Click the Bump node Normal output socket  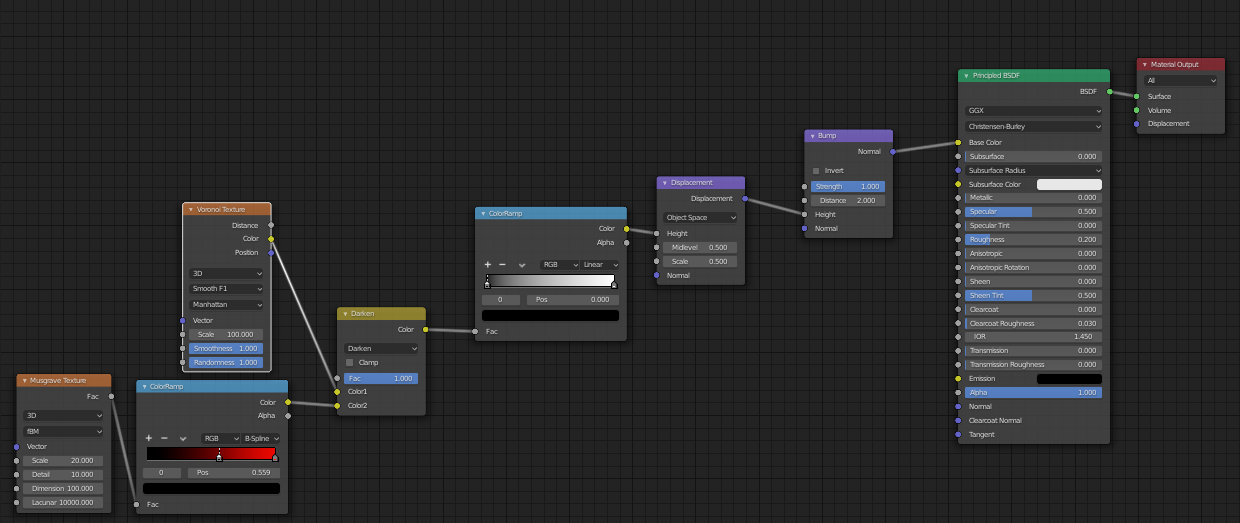tap(892, 151)
